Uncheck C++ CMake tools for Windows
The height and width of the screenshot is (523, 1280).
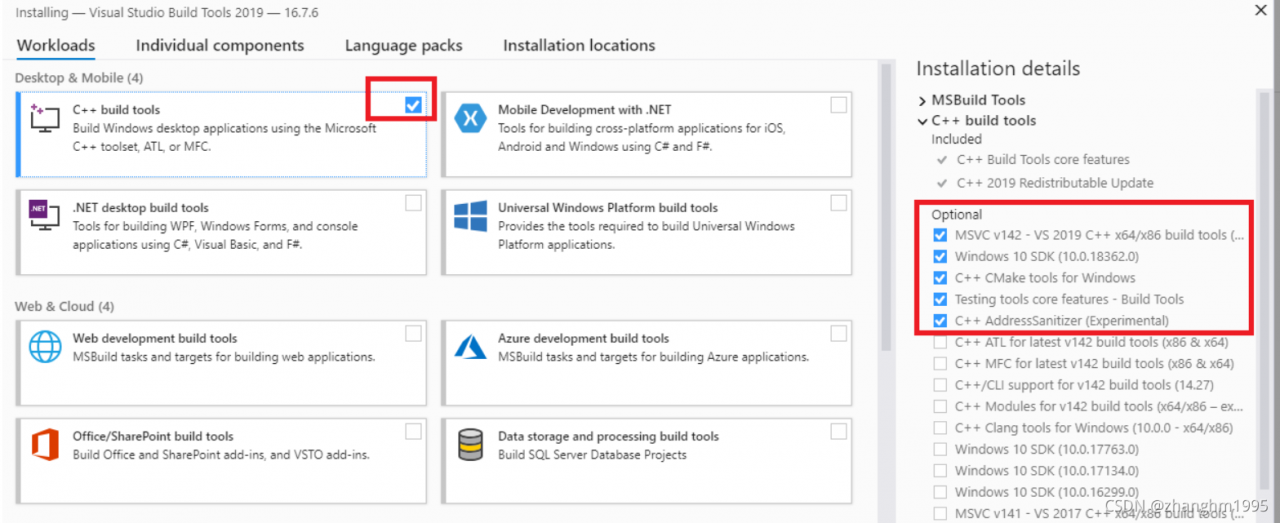[x=940, y=278]
